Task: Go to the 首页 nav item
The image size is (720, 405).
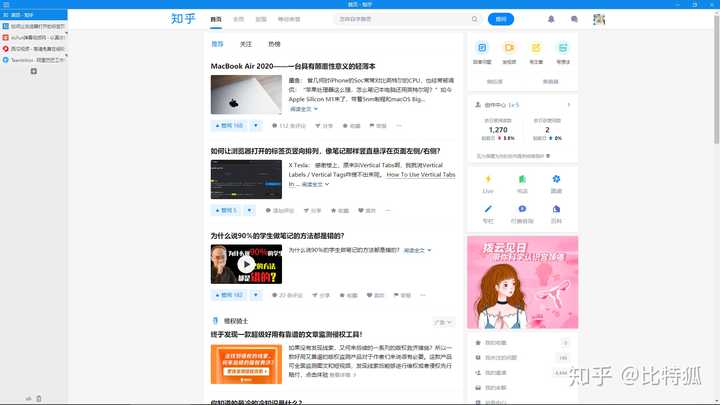Action: (216, 19)
